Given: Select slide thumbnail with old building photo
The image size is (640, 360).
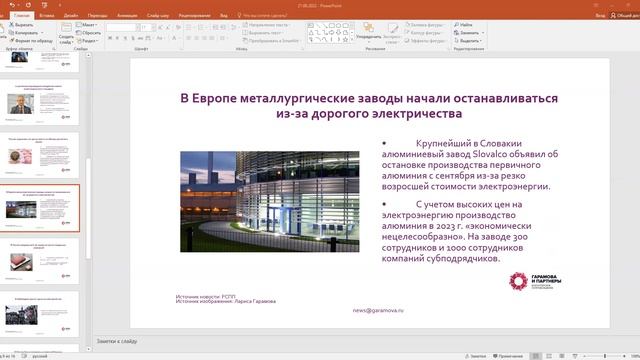Looking at the screenshot, I should pos(40,314).
